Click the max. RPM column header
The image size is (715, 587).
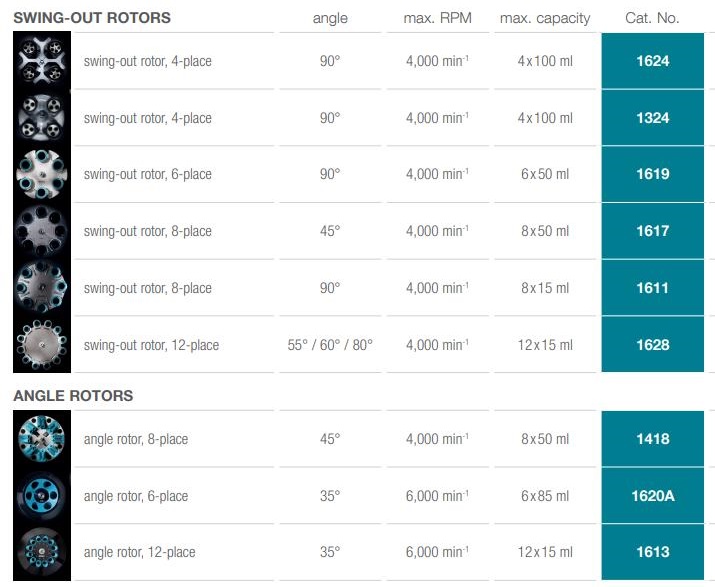tap(437, 18)
